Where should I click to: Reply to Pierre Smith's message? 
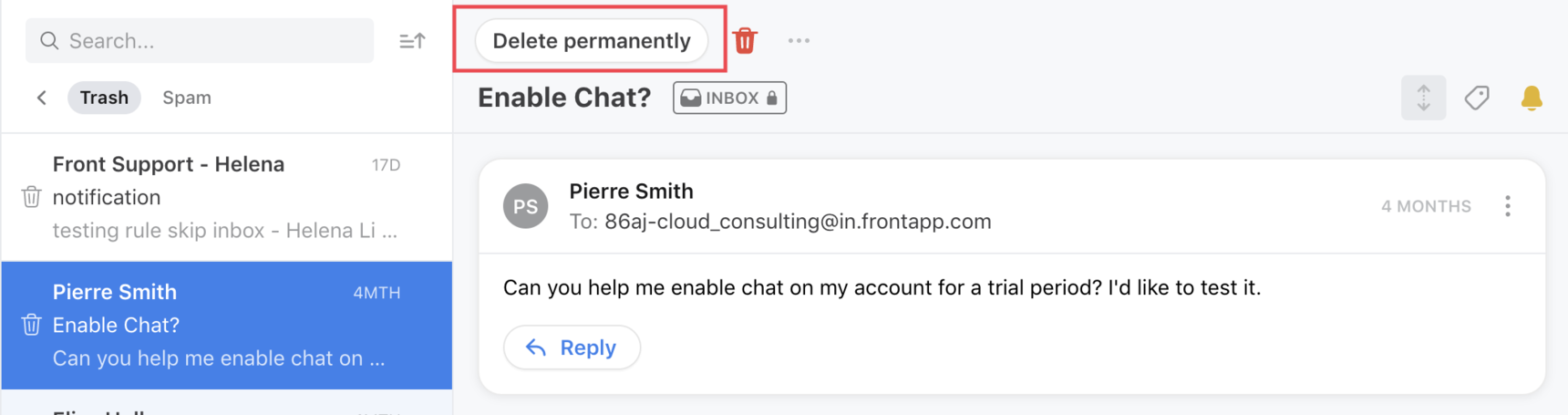coord(572,348)
